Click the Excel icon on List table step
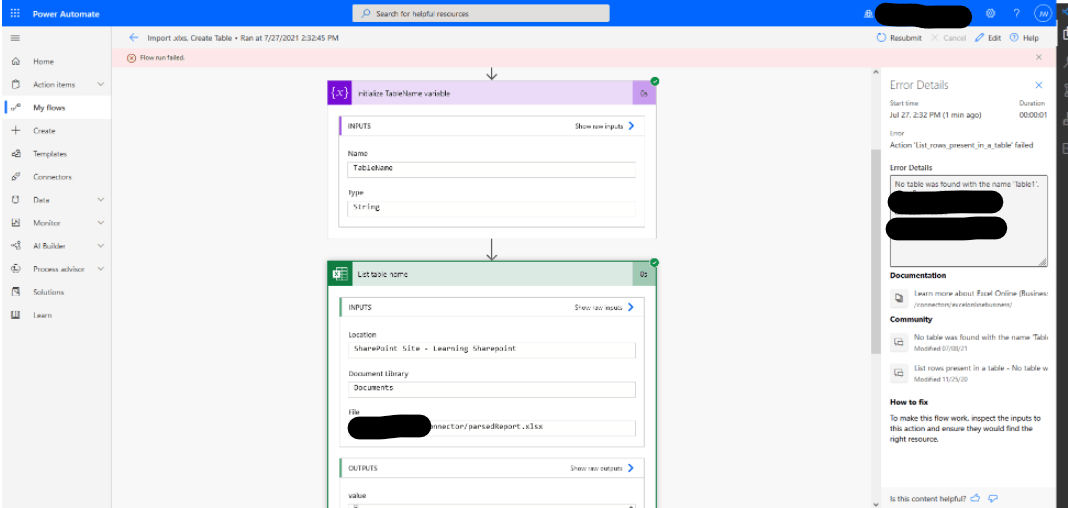This screenshot has height=508, width=1068. (x=340, y=274)
